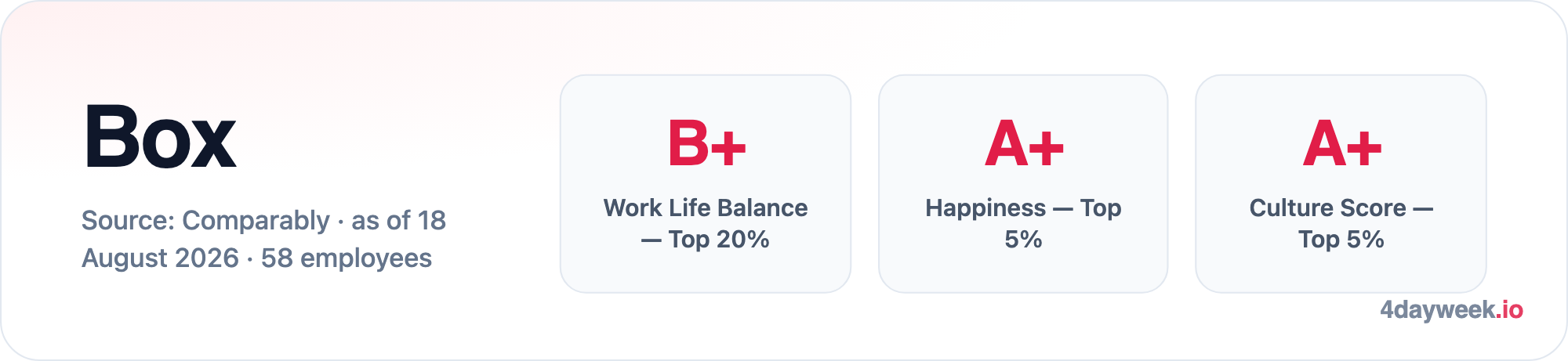
Task: Click the as of 18 text
Action: click(398, 220)
